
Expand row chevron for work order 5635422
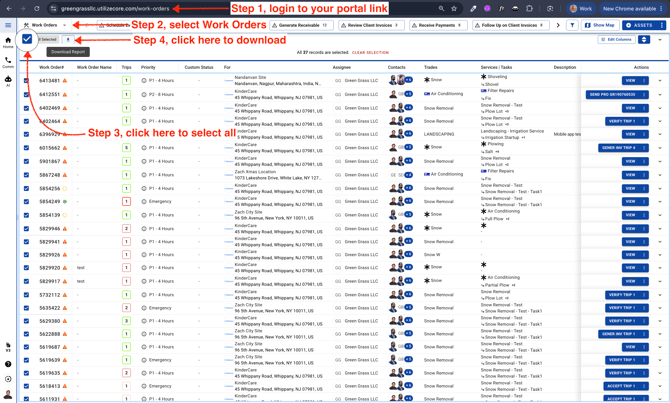660,308
